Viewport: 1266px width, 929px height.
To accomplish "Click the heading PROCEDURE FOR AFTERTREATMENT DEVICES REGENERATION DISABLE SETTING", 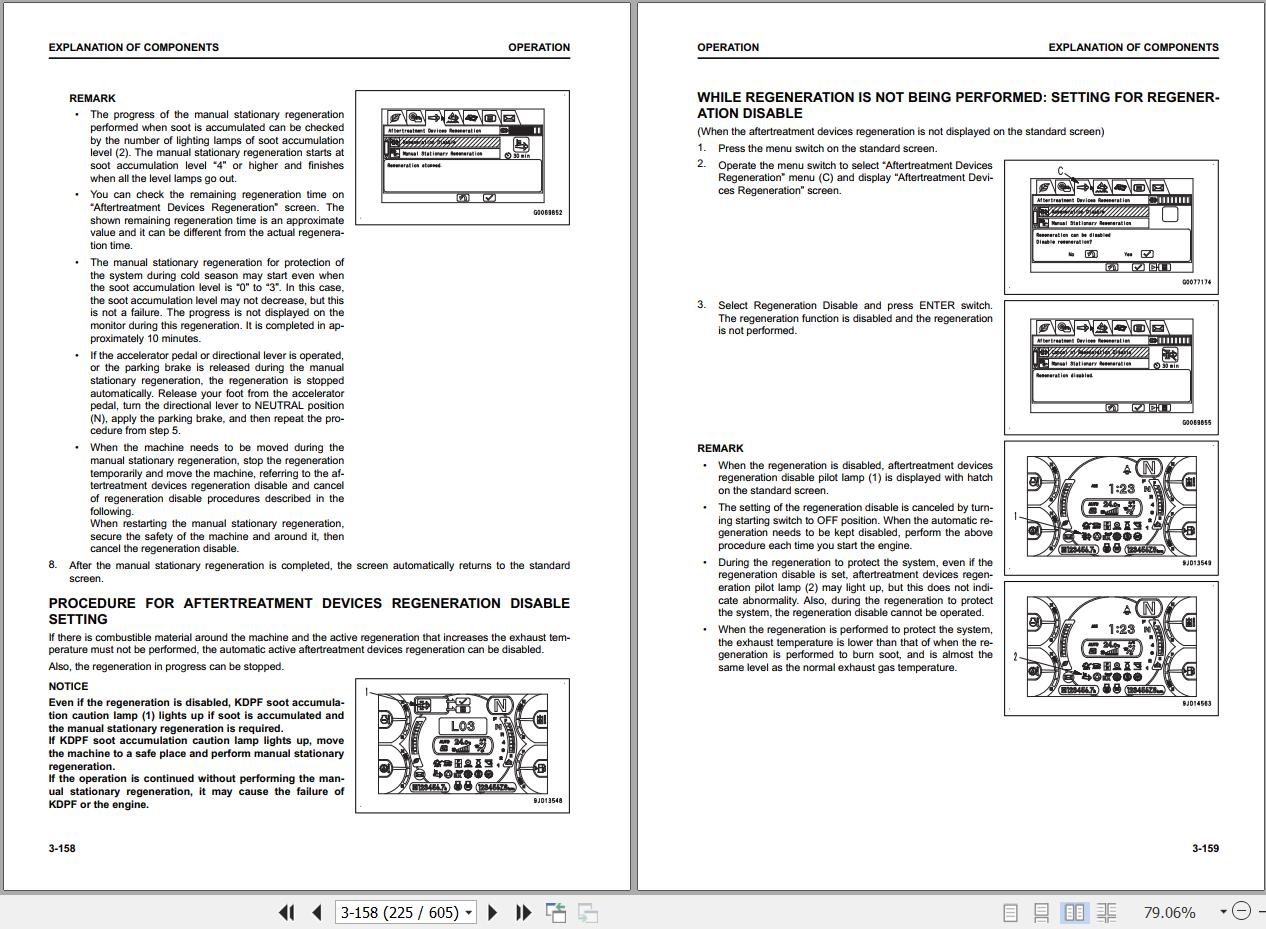I will (309, 611).
